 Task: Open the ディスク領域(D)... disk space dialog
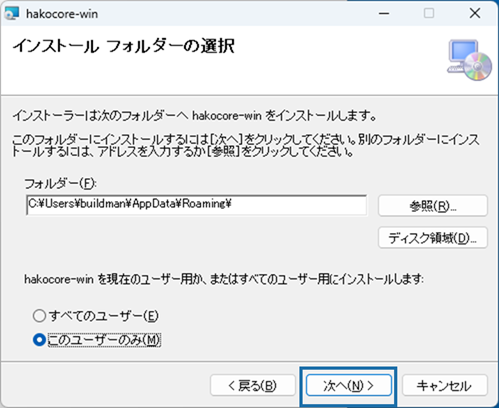(x=433, y=238)
